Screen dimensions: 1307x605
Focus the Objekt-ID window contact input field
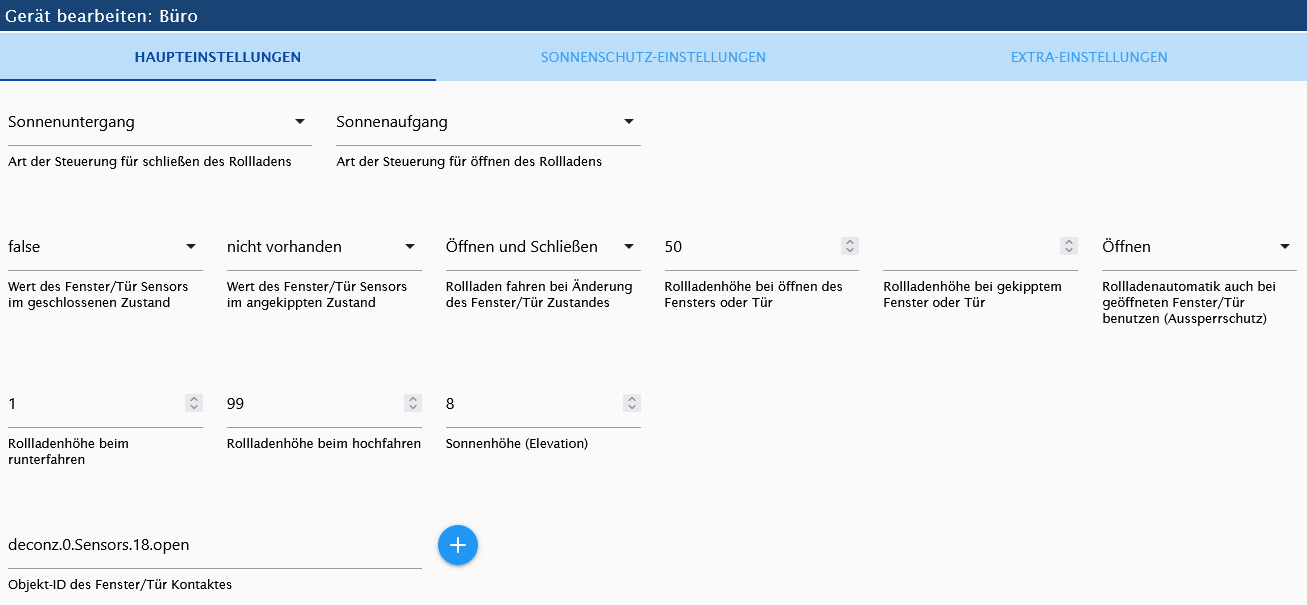point(214,545)
